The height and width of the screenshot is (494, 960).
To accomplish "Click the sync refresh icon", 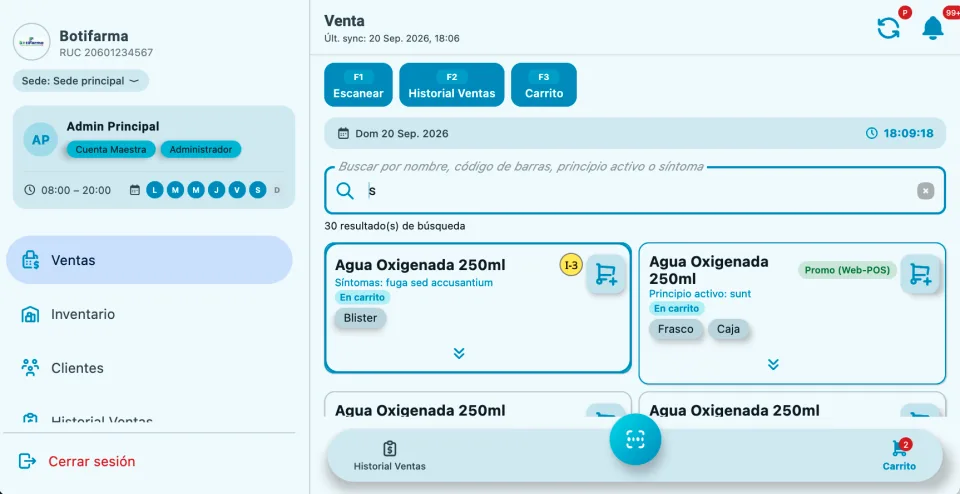I will tap(888, 28).
